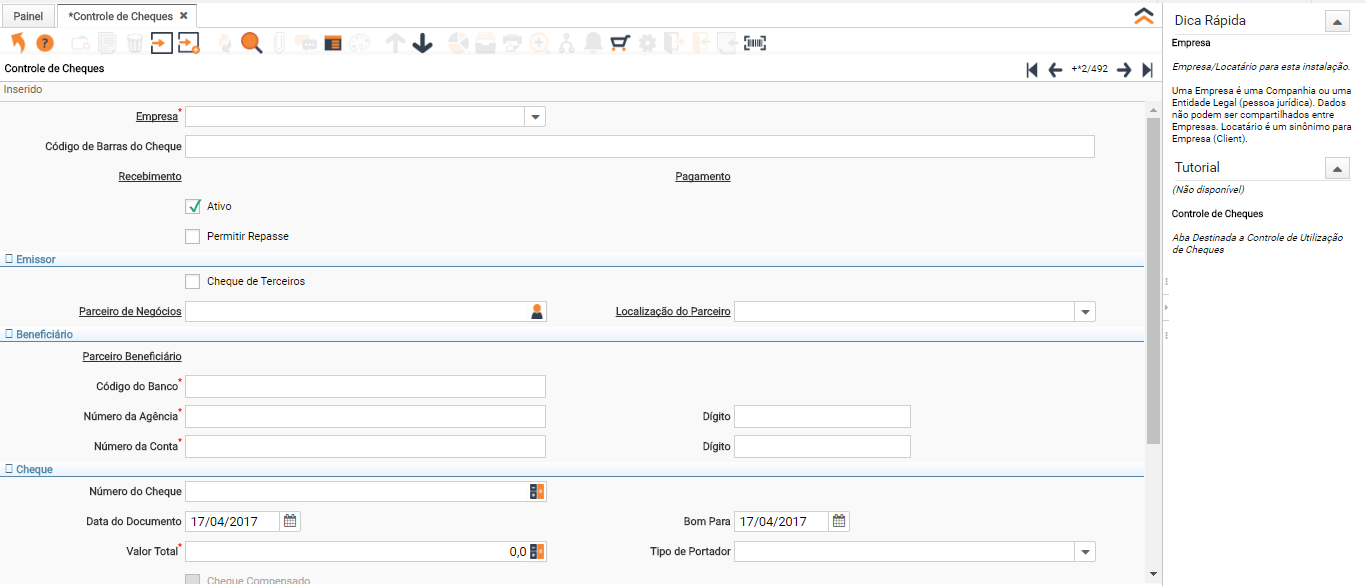This screenshot has height=586, width=1366.
Task: Open Help via the question mark icon
Action: (x=45, y=43)
